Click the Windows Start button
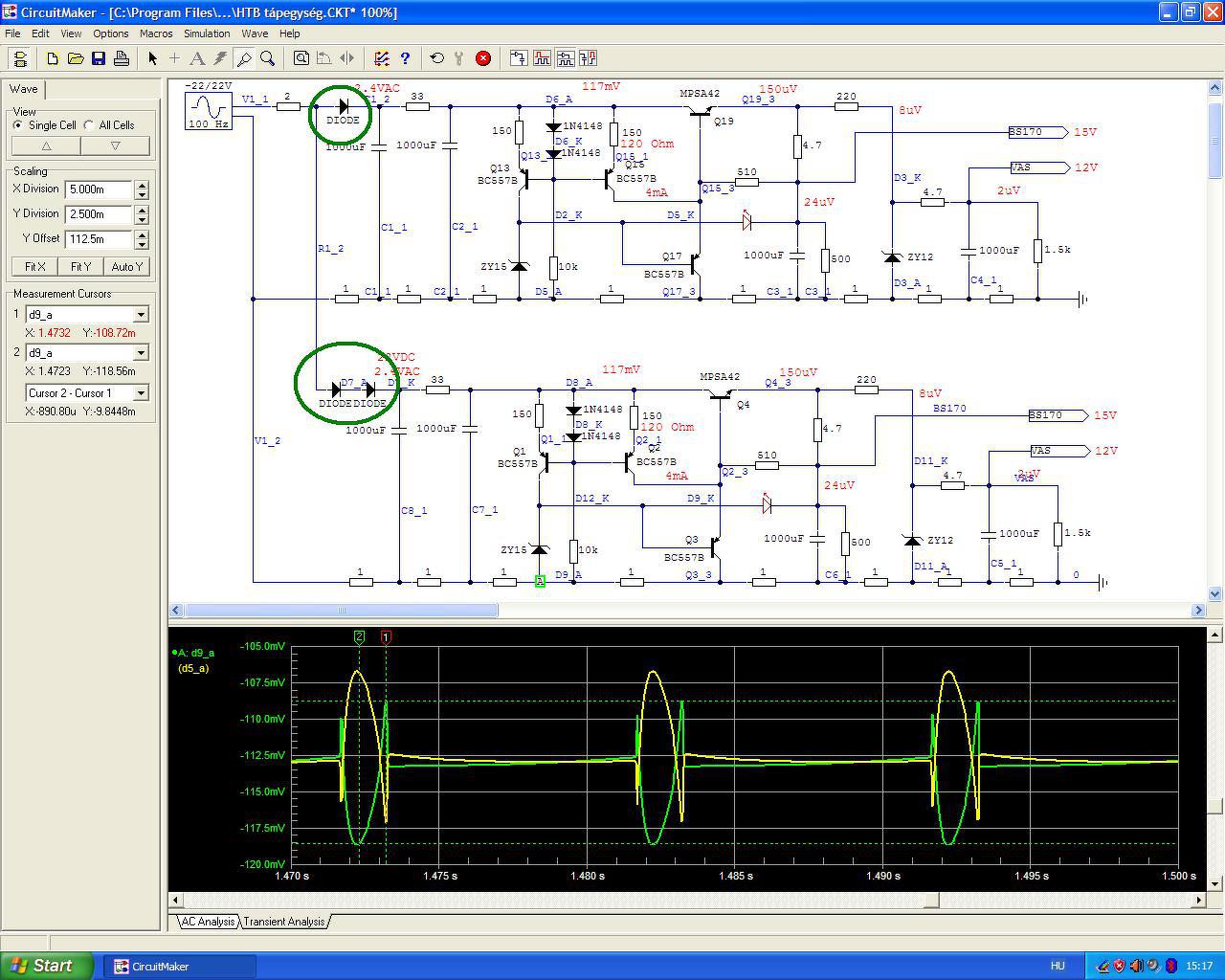1225x980 pixels. click(47, 966)
